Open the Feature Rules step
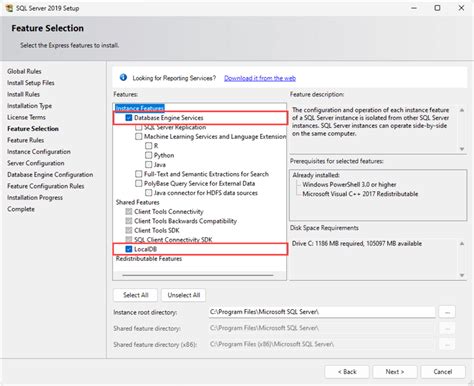Image resolution: width=474 pixels, height=386 pixels. [x=26, y=140]
